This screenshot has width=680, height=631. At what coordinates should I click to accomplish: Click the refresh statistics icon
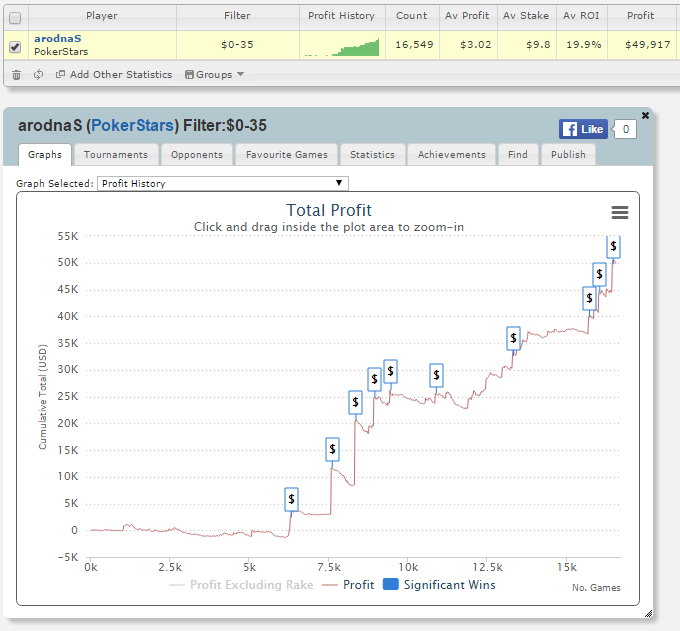coord(39,75)
